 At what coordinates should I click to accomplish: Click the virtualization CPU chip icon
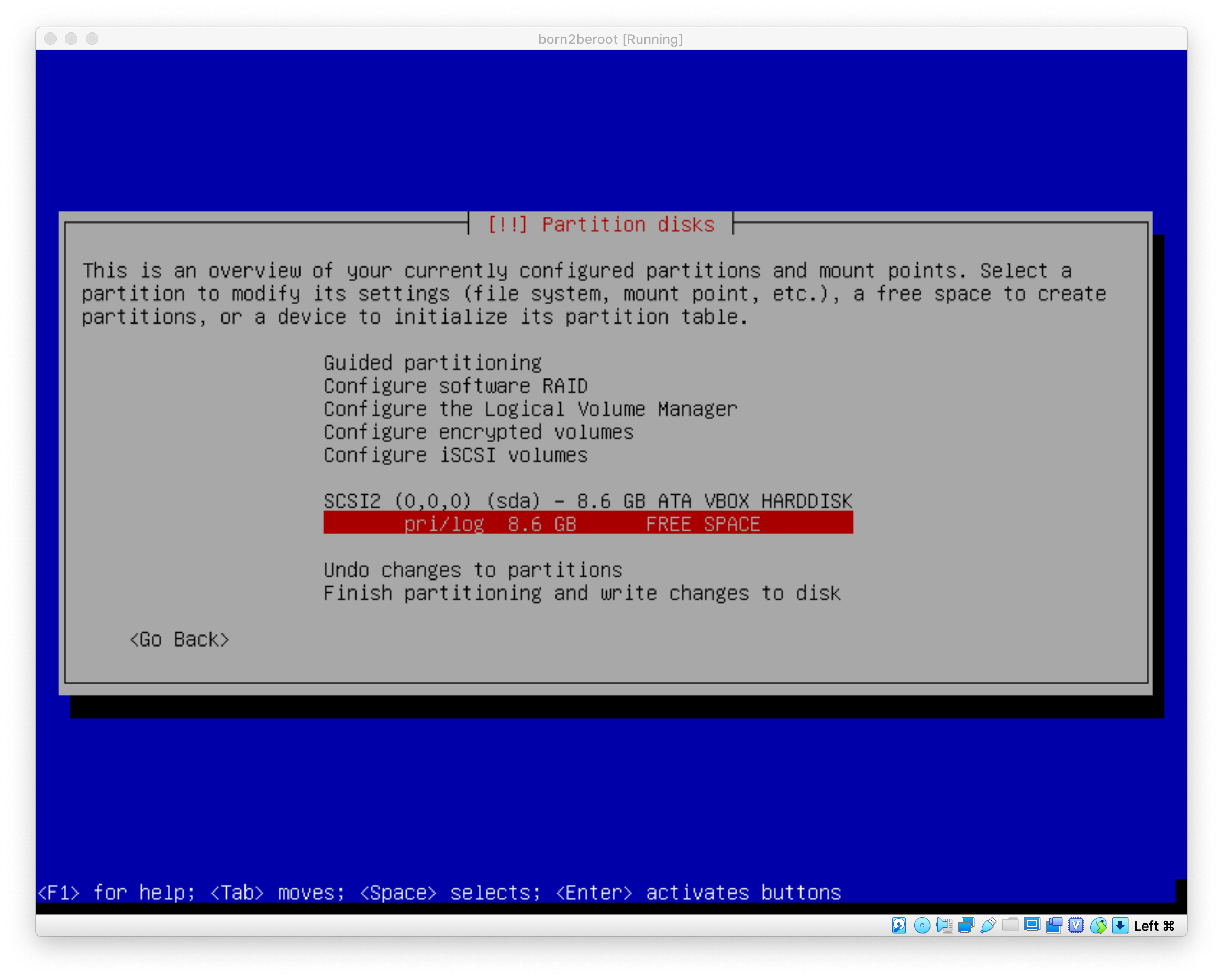[x=1076, y=926]
